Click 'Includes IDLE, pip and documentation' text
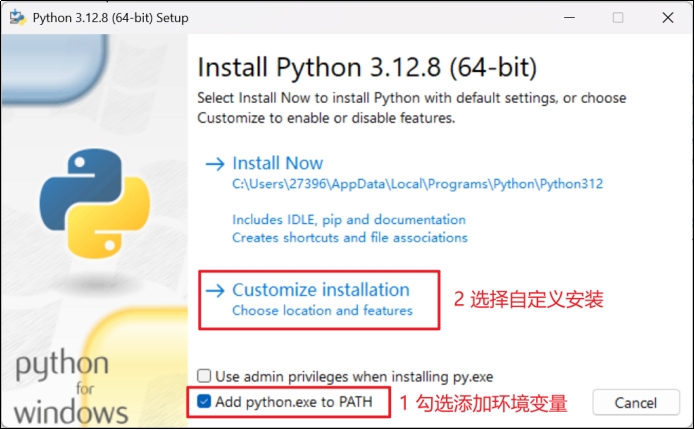Viewport: 695px width, 430px height. [349, 219]
